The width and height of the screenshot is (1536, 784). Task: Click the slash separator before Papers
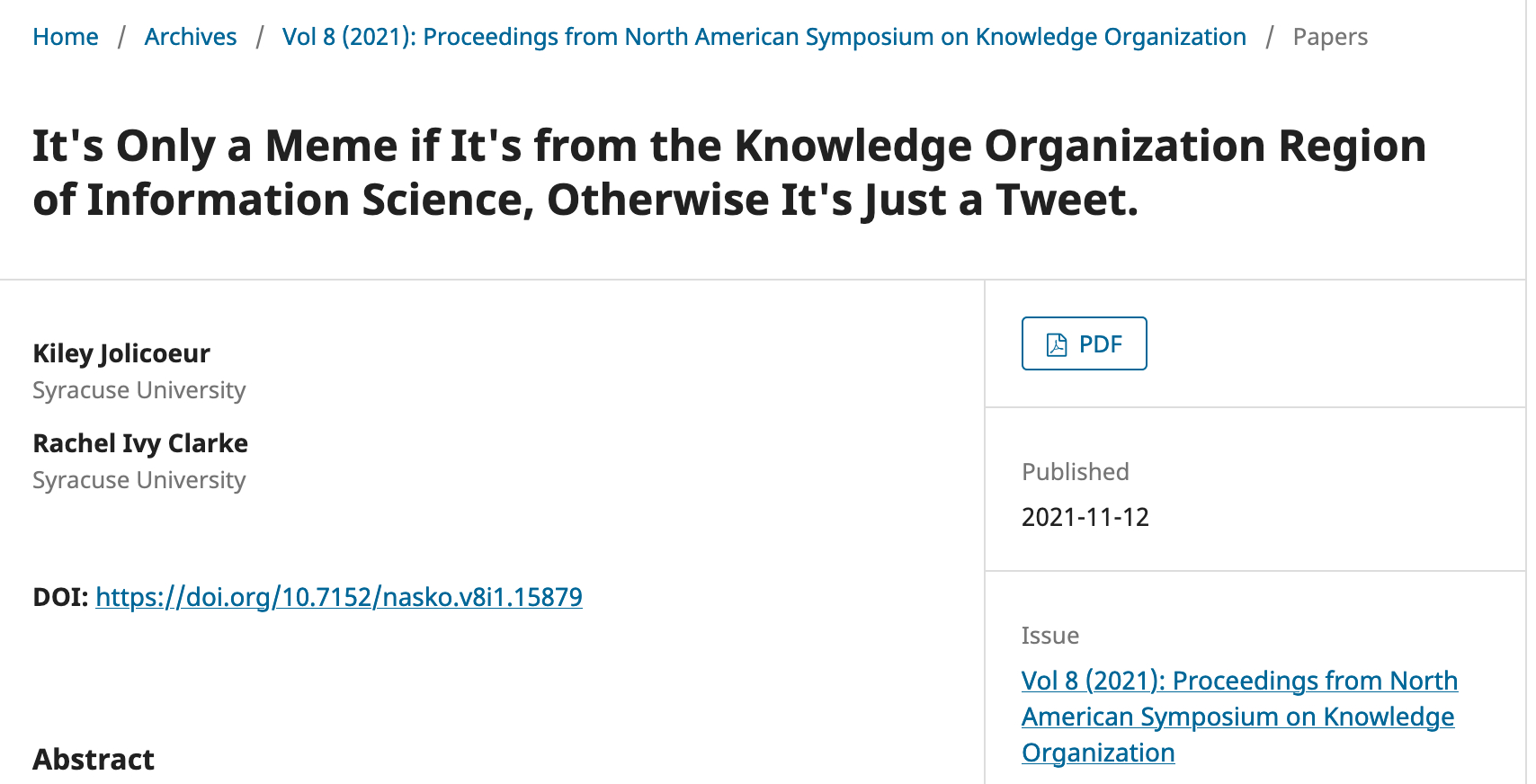pyautogui.click(x=1270, y=37)
